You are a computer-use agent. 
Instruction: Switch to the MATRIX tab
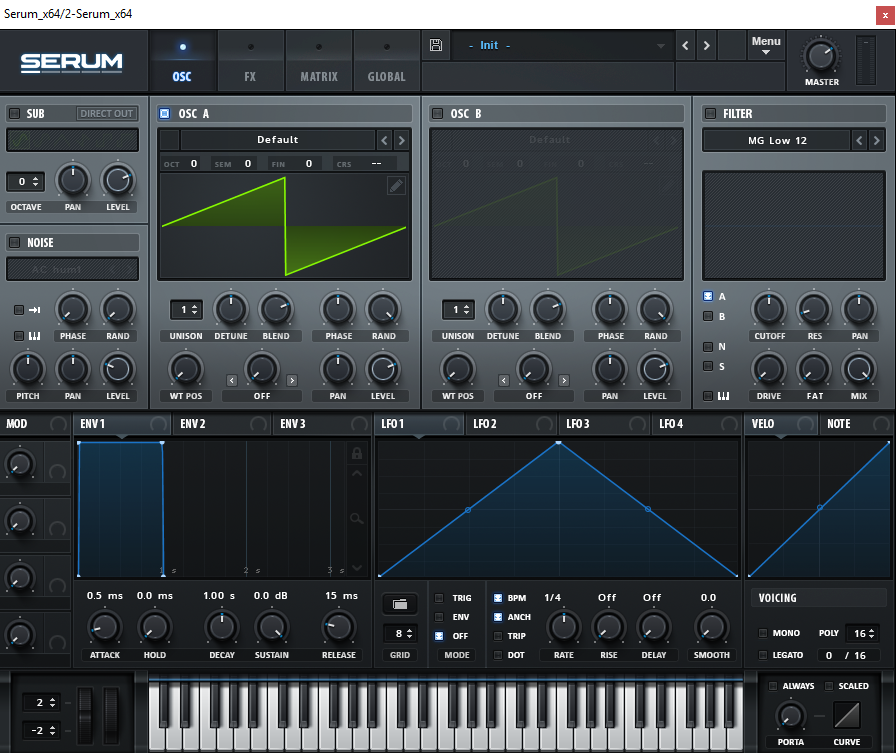[x=319, y=62]
